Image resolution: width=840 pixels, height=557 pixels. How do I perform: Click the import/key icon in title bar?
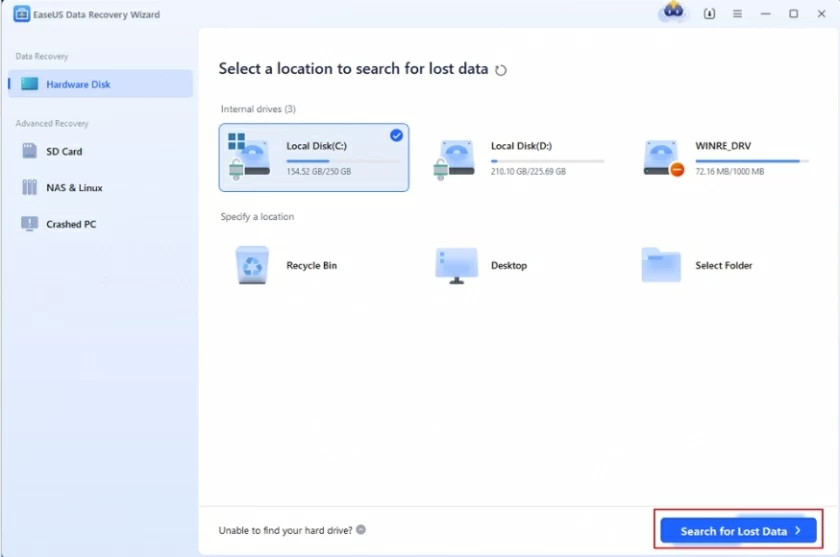[x=710, y=14]
